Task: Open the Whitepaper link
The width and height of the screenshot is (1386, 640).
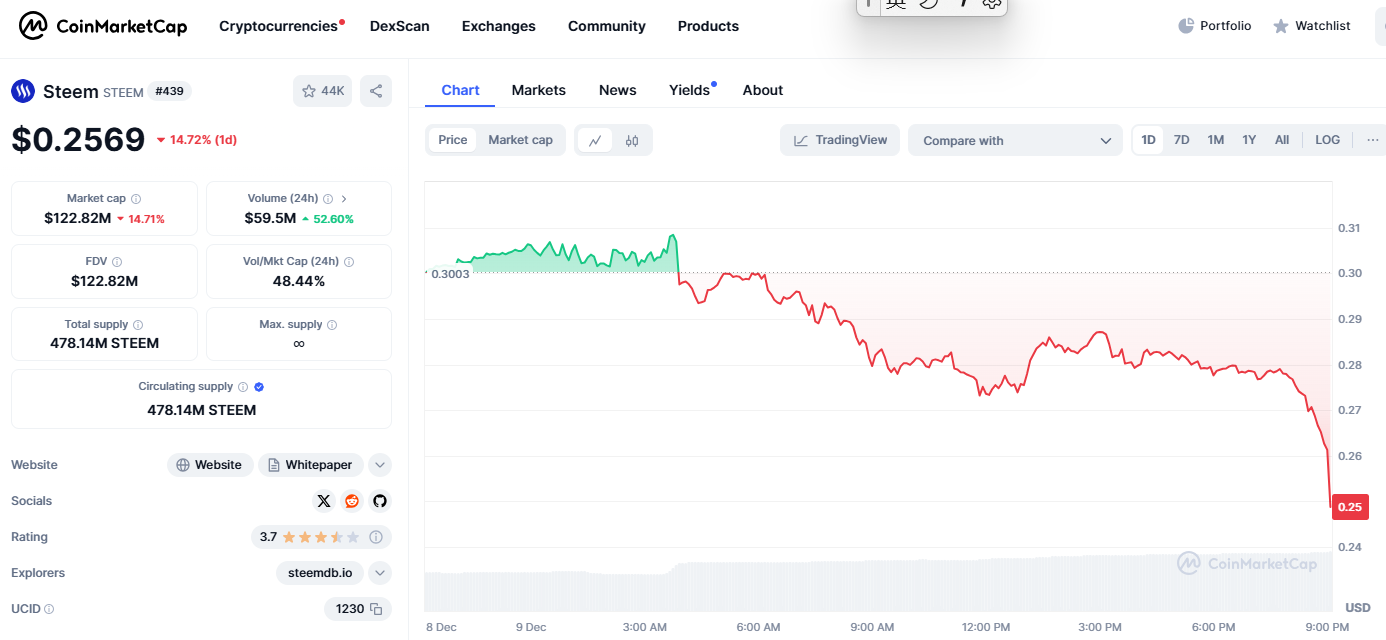Action: (310, 465)
